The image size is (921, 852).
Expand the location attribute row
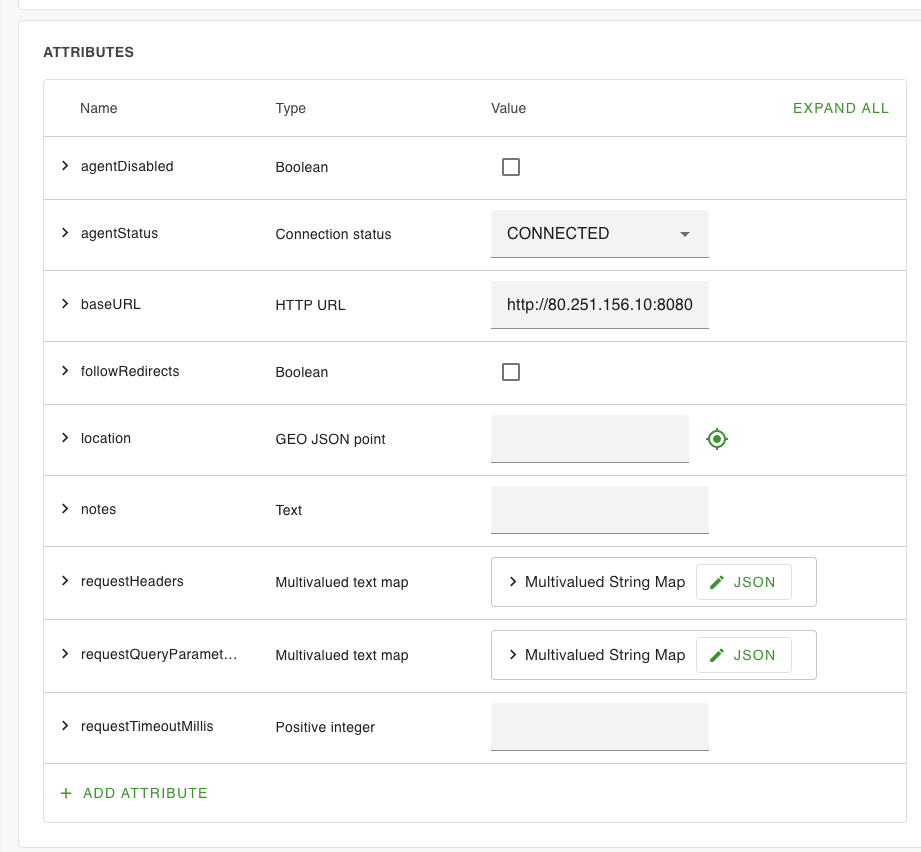65,438
